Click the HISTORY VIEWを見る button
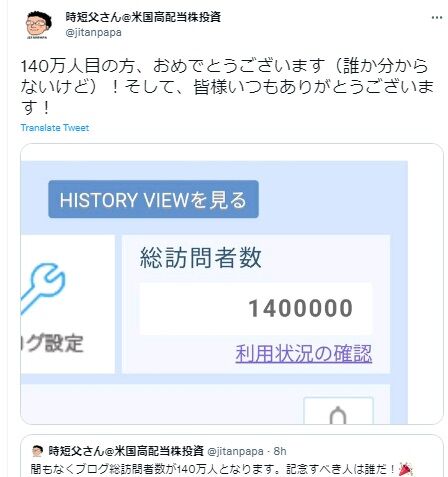 point(153,199)
